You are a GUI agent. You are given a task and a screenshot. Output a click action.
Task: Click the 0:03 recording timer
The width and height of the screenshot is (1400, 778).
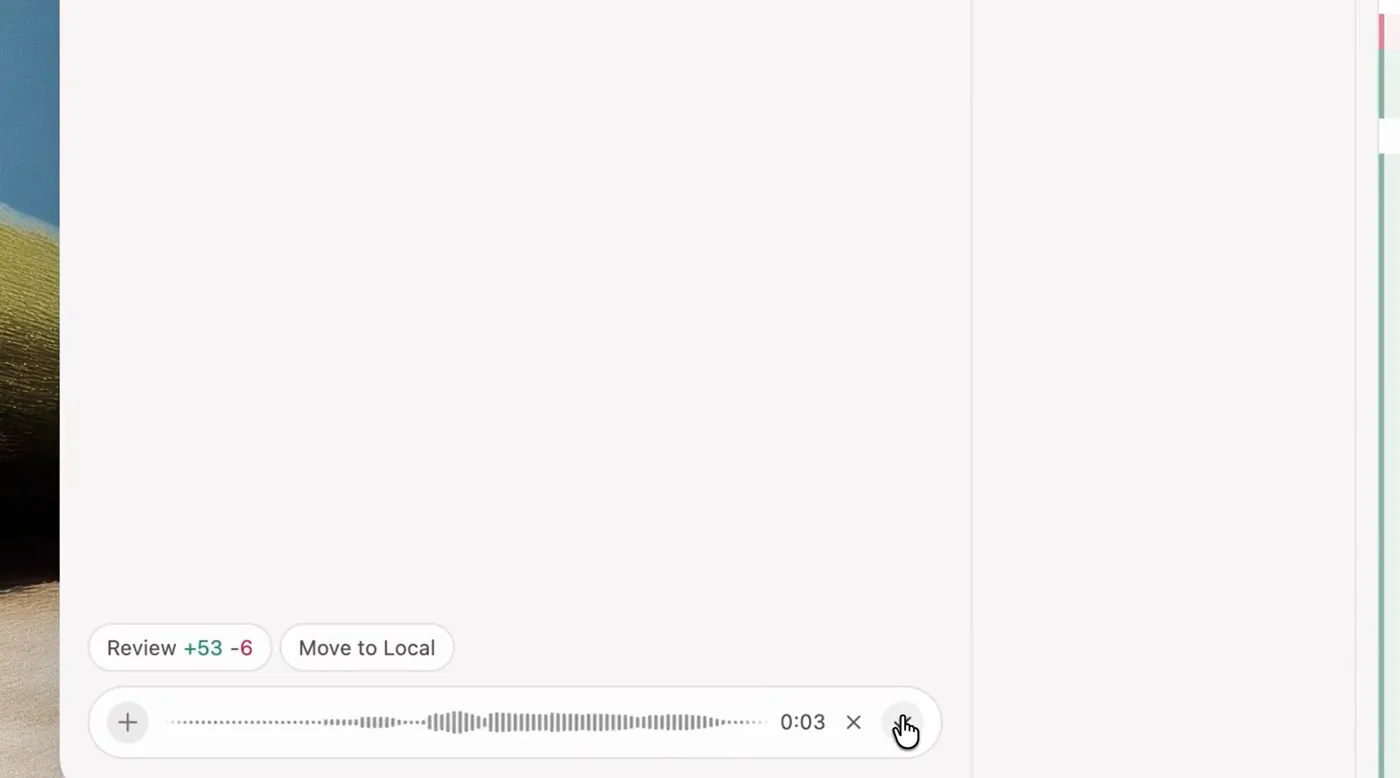[803, 722]
